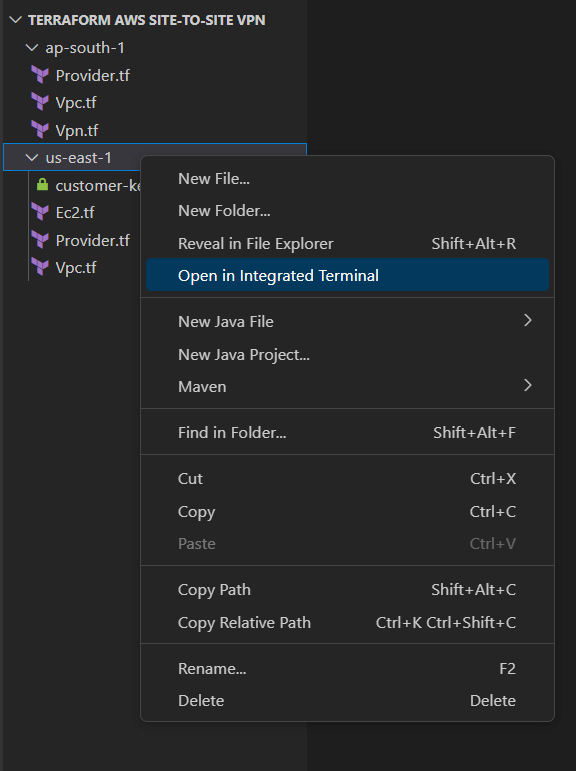The width and height of the screenshot is (576, 771).
Task: Click Terraform icon beside Vpn.tf
Action: (x=40, y=130)
